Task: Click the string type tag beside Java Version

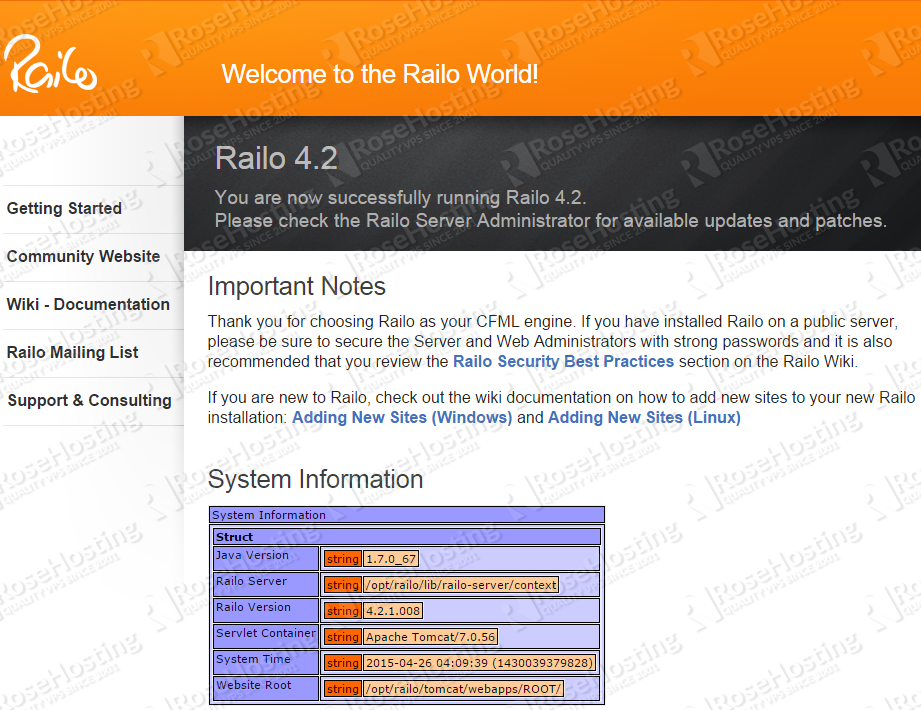Action: pyautogui.click(x=343, y=559)
